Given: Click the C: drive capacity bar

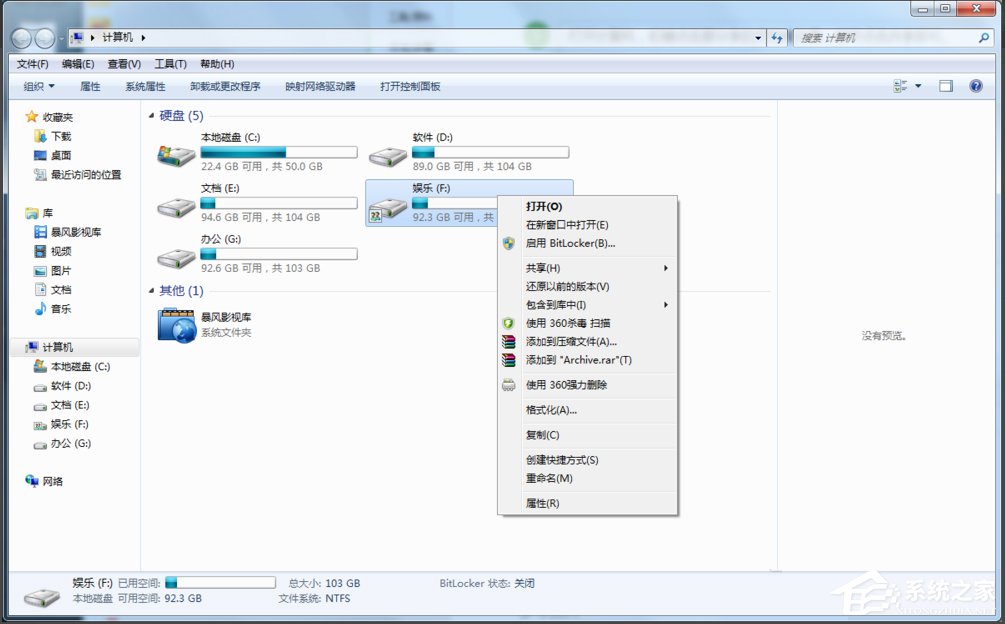Looking at the screenshot, I should pos(278,151).
